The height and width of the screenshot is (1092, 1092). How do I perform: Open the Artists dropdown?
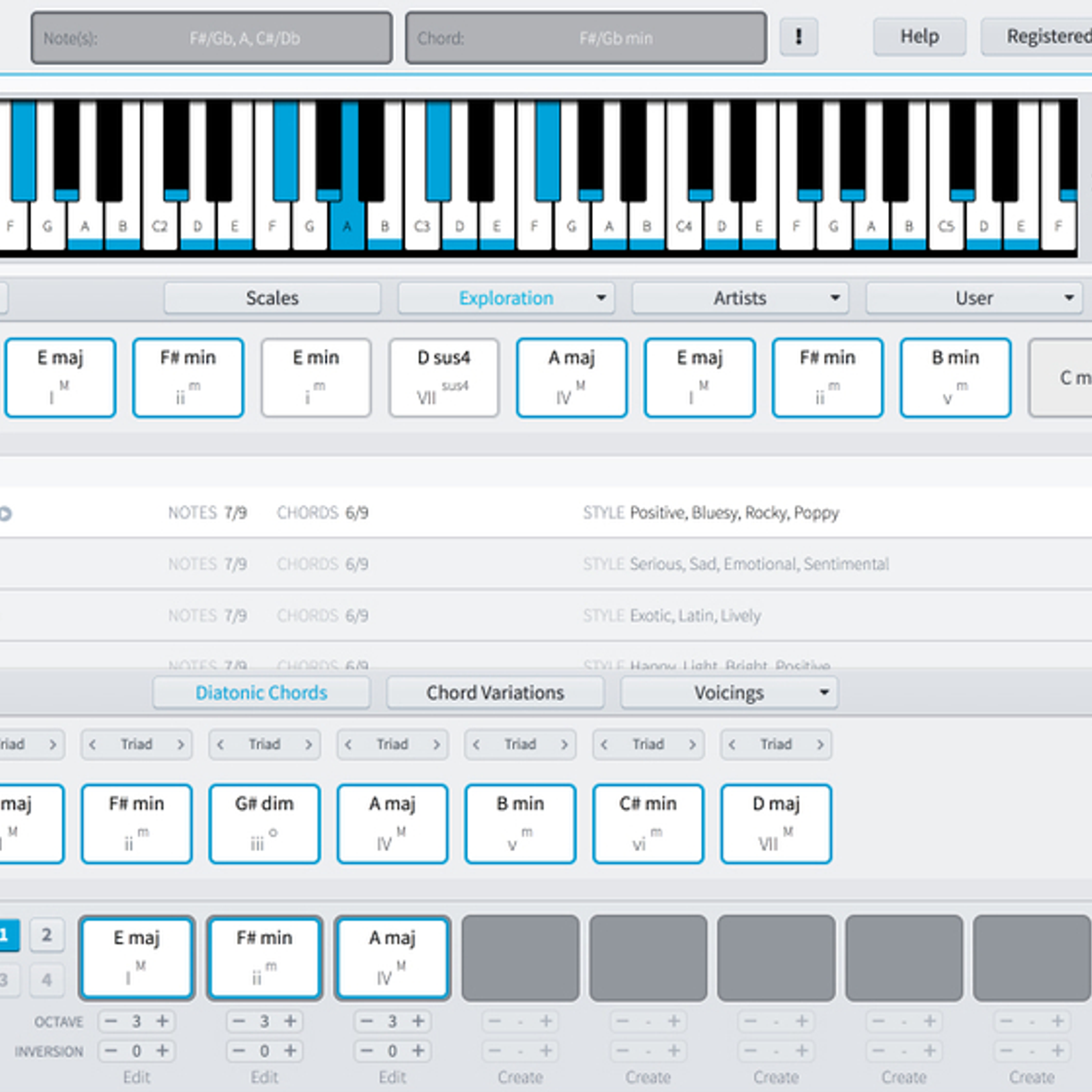click(740, 298)
